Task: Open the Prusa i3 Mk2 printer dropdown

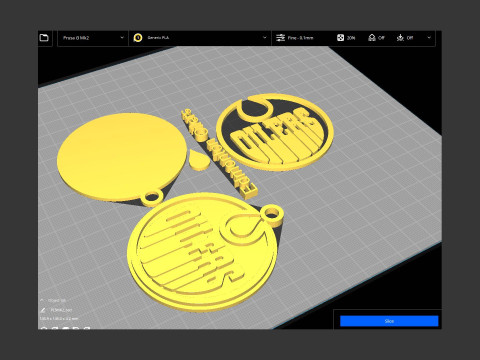Action: (93, 38)
